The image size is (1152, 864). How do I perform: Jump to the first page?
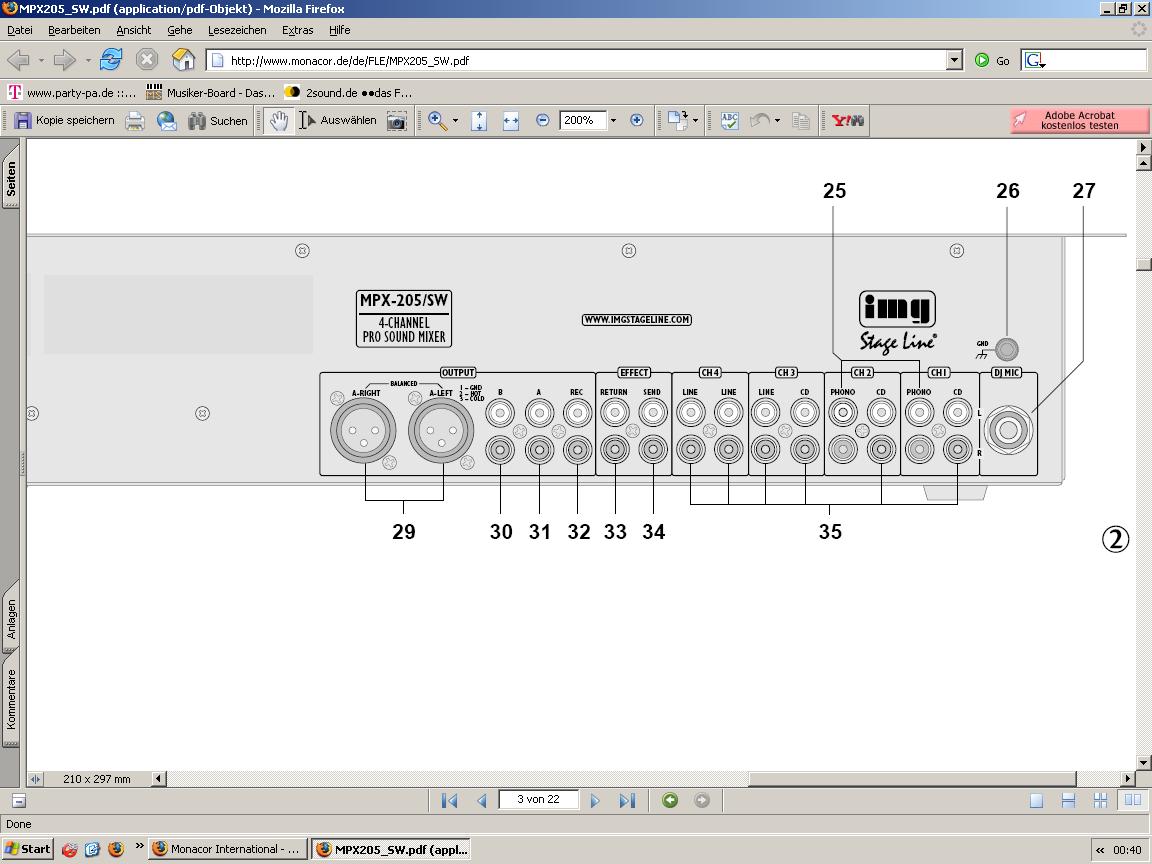[x=450, y=800]
